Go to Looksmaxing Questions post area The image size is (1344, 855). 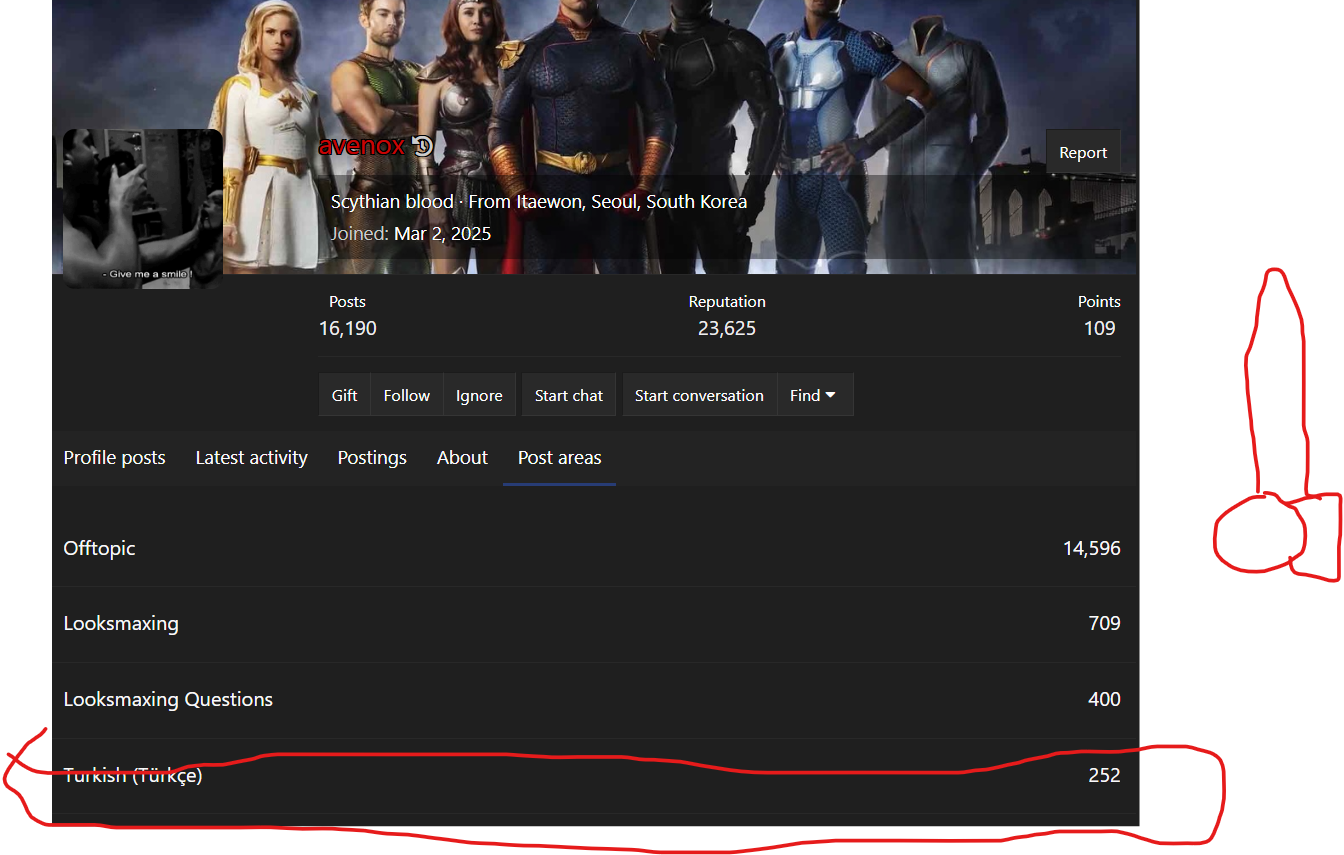tap(596, 700)
